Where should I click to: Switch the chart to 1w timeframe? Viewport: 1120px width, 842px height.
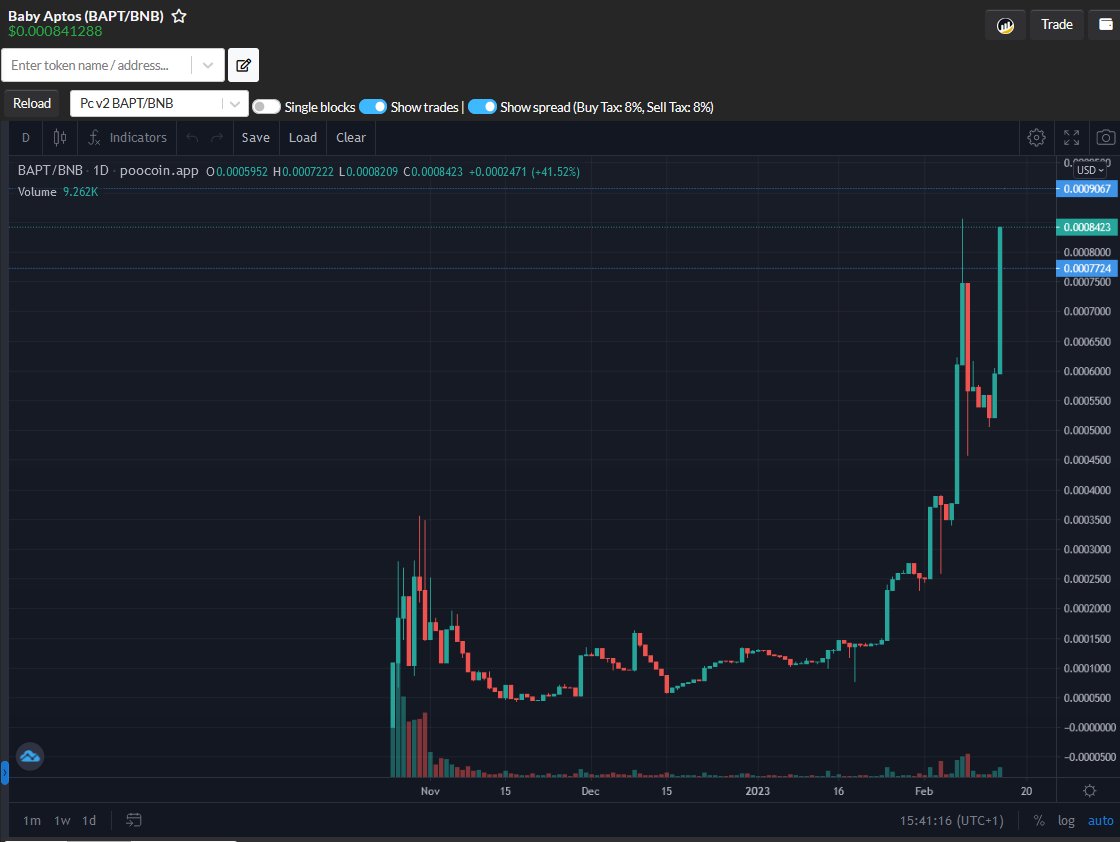(x=61, y=819)
